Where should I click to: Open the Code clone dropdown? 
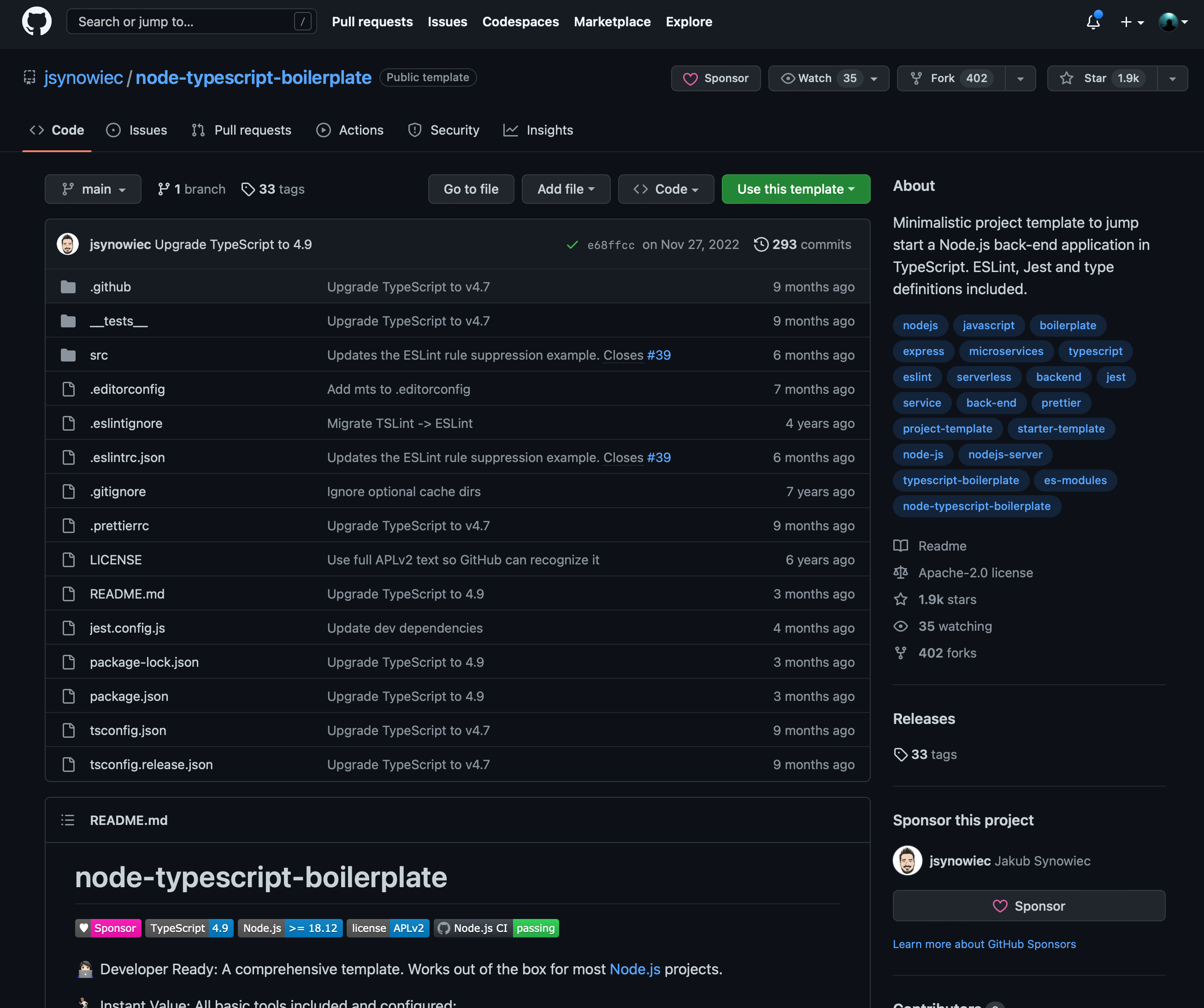[x=666, y=189]
